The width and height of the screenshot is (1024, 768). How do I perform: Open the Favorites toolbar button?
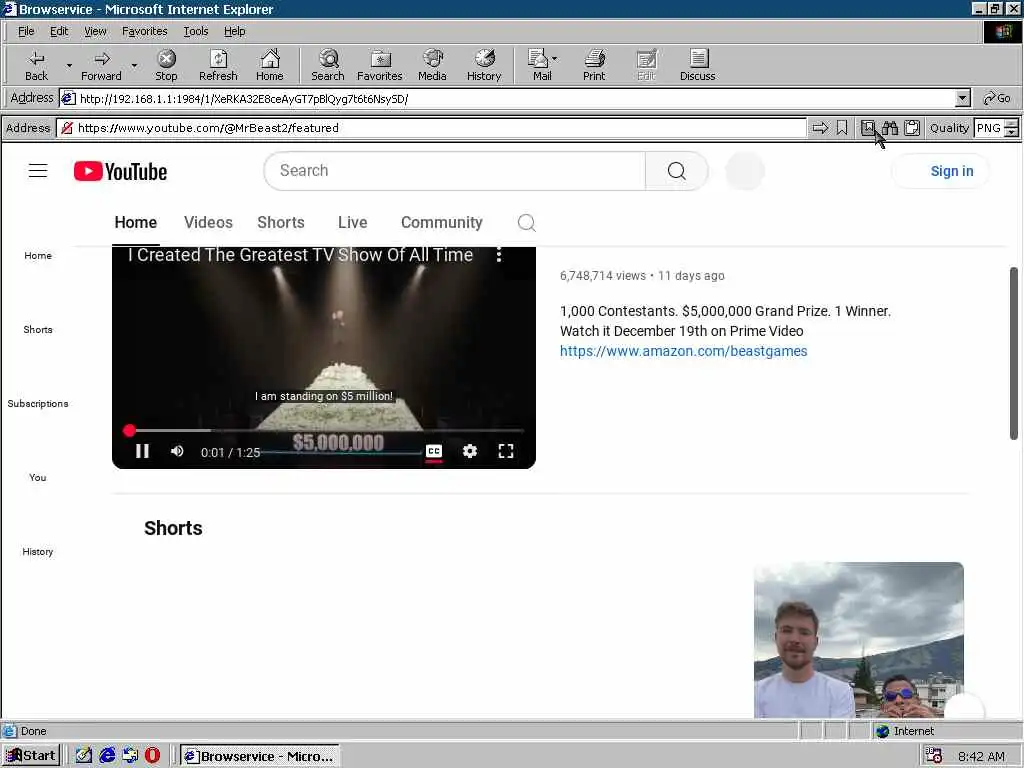(379, 65)
